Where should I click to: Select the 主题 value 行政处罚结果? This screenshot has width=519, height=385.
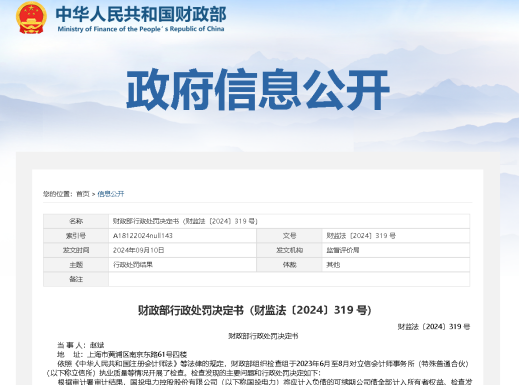click(x=133, y=265)
